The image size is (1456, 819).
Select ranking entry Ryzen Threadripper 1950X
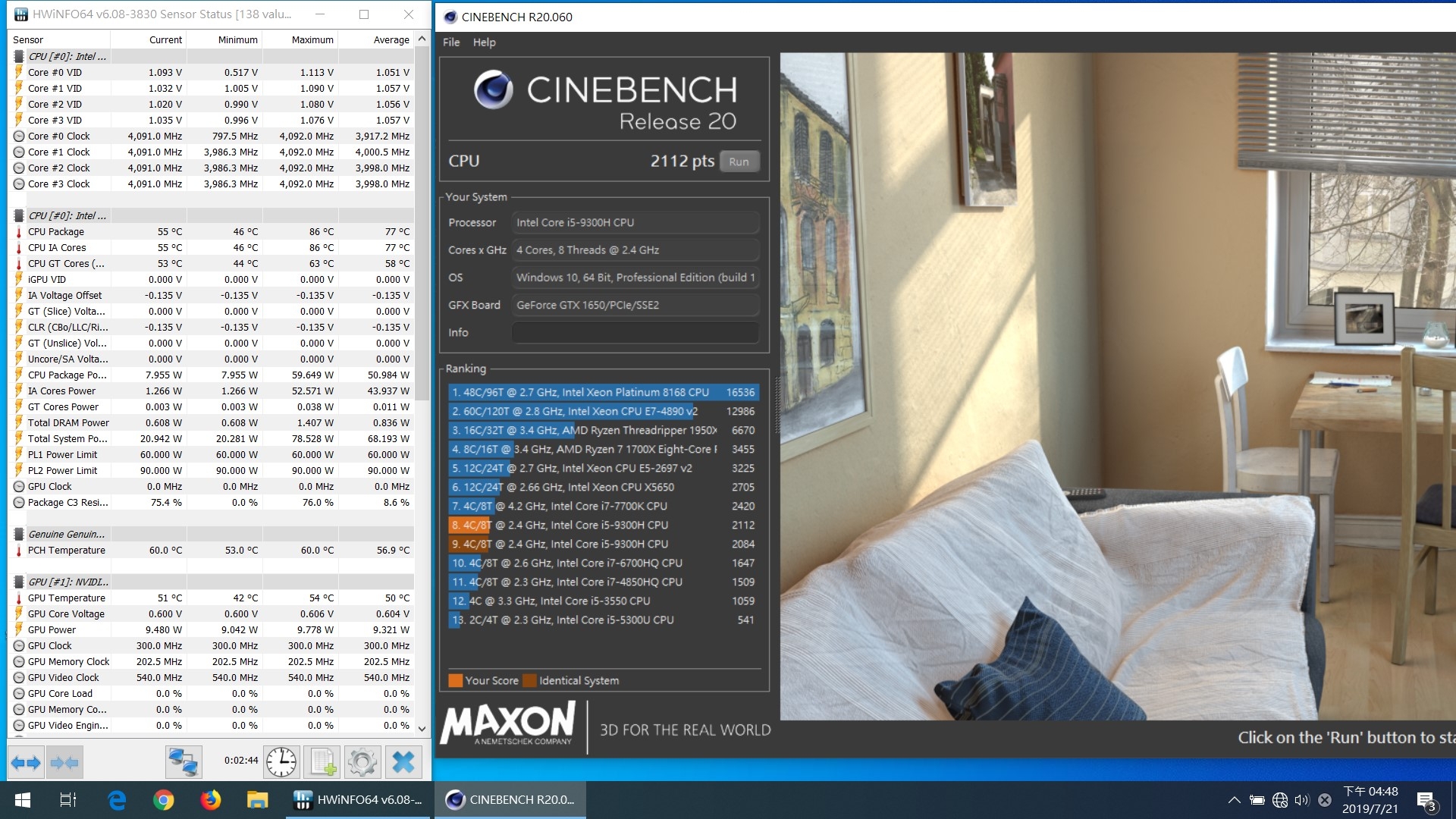603,430
